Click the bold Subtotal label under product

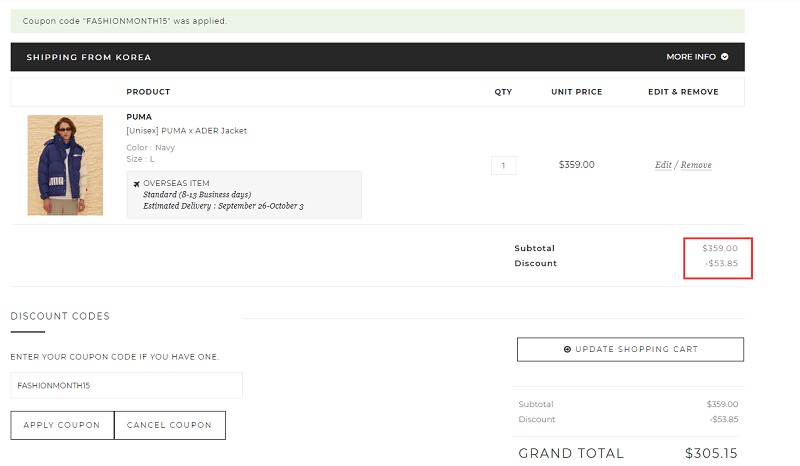click(534, 248)
